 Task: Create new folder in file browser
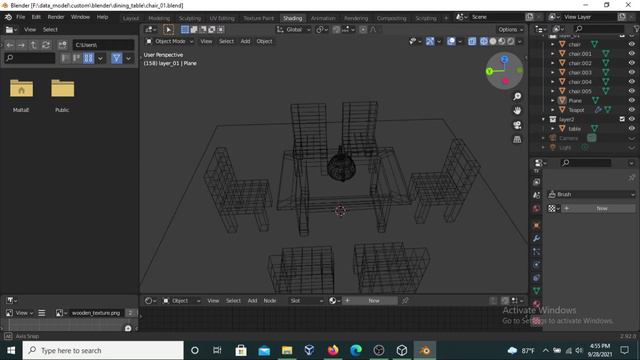click(62, 45)
